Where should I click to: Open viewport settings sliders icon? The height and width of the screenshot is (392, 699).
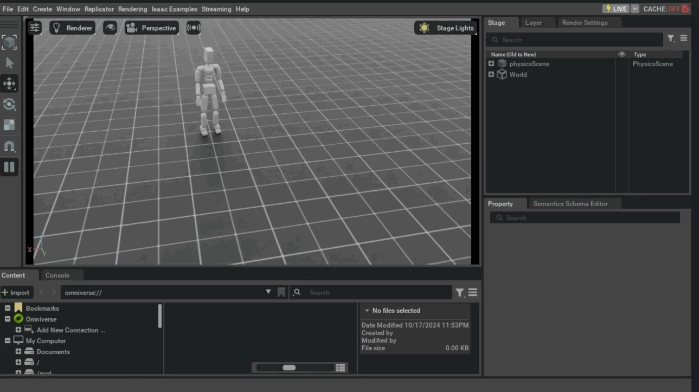pyautogui.click(x=34, y=28)
